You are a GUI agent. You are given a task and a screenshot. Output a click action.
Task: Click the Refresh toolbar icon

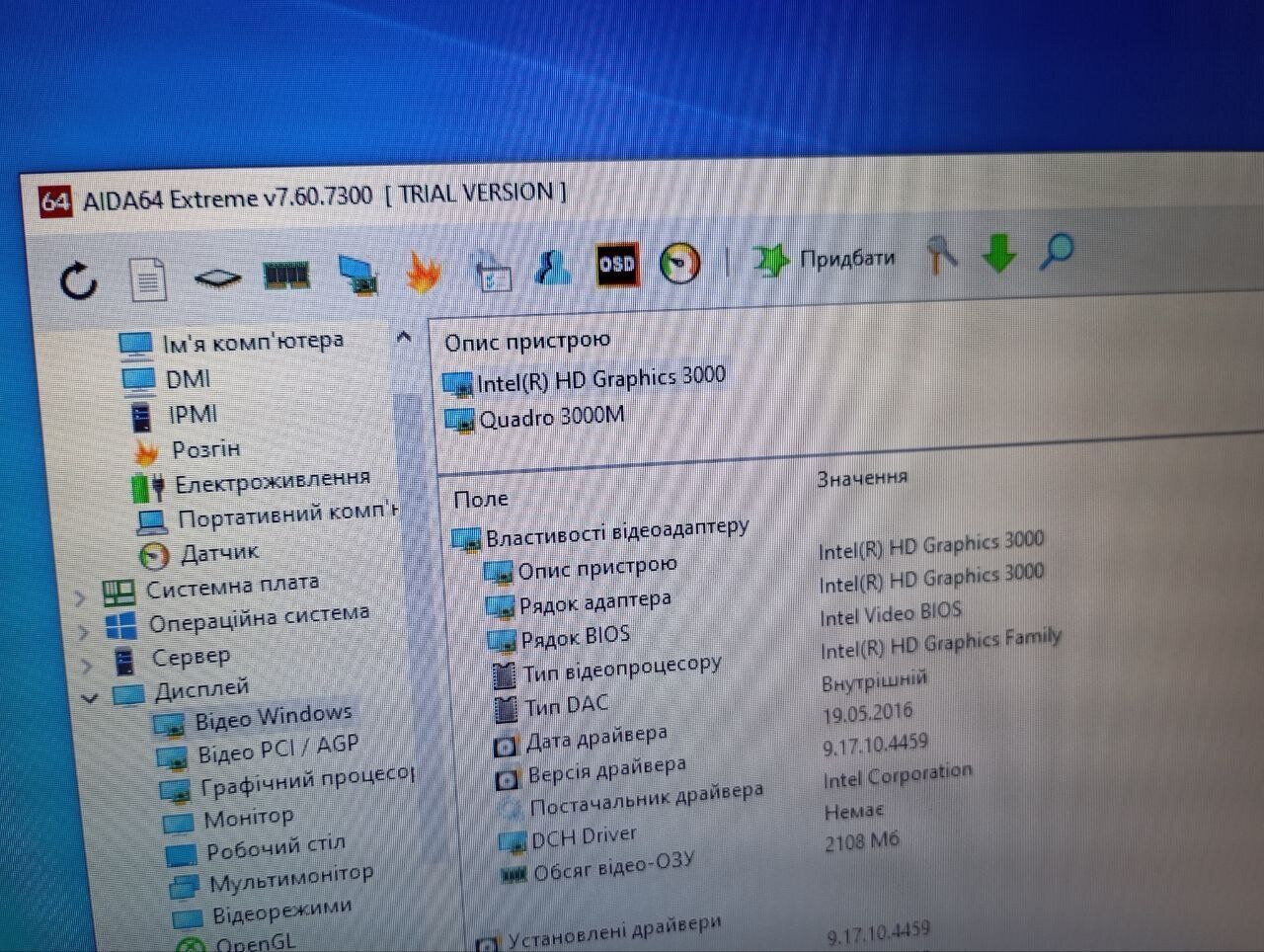tap(79, 280)
